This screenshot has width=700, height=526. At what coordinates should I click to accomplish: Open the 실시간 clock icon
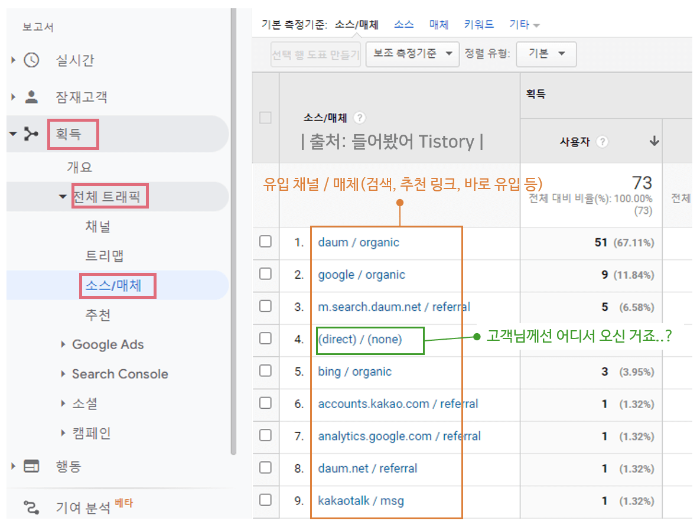pyautogui.click(x=31, y=60)
